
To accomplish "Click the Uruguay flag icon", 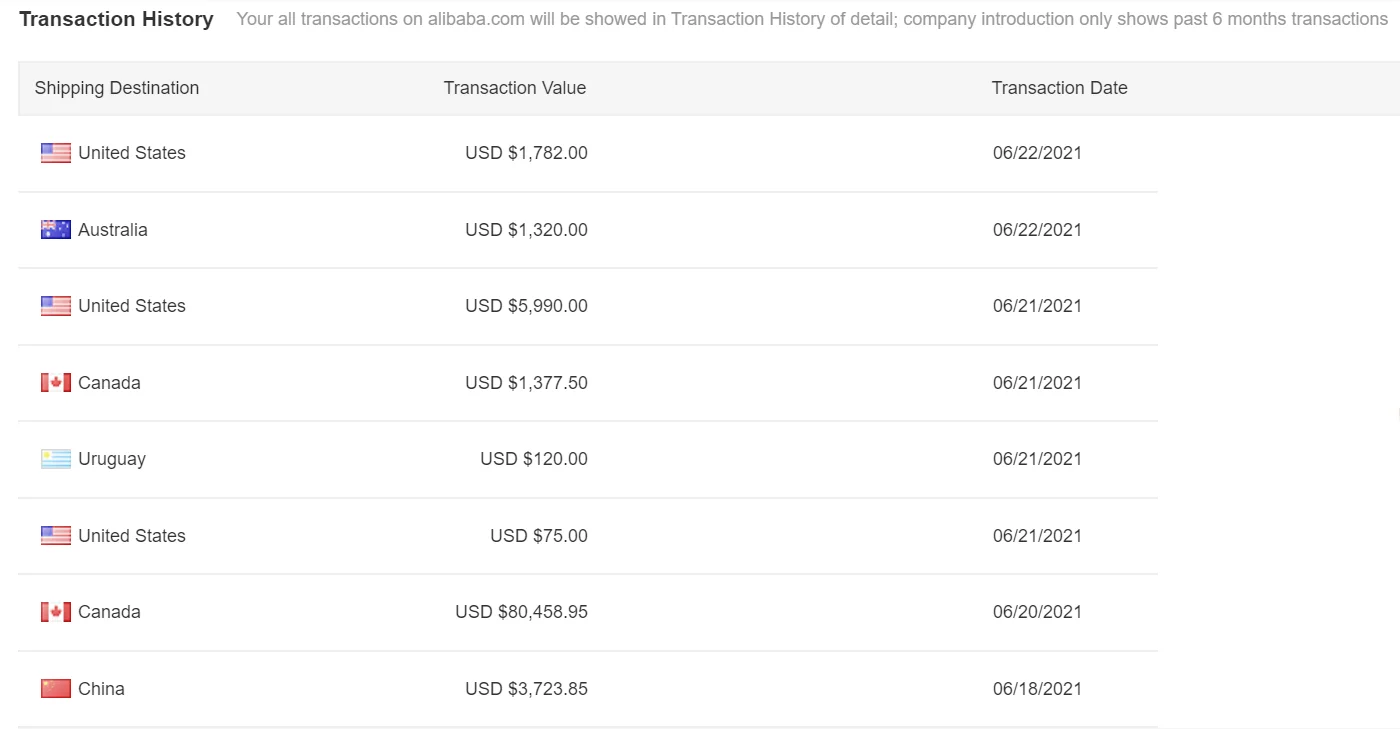I will [x=56, y=459].
